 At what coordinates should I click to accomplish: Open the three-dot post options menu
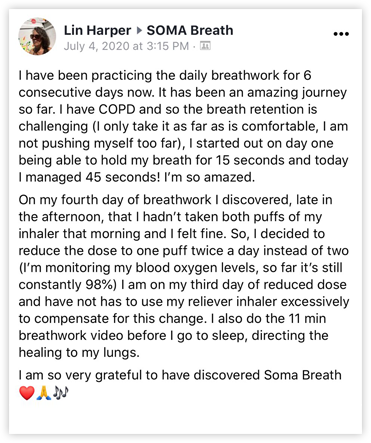click(341, 34)
